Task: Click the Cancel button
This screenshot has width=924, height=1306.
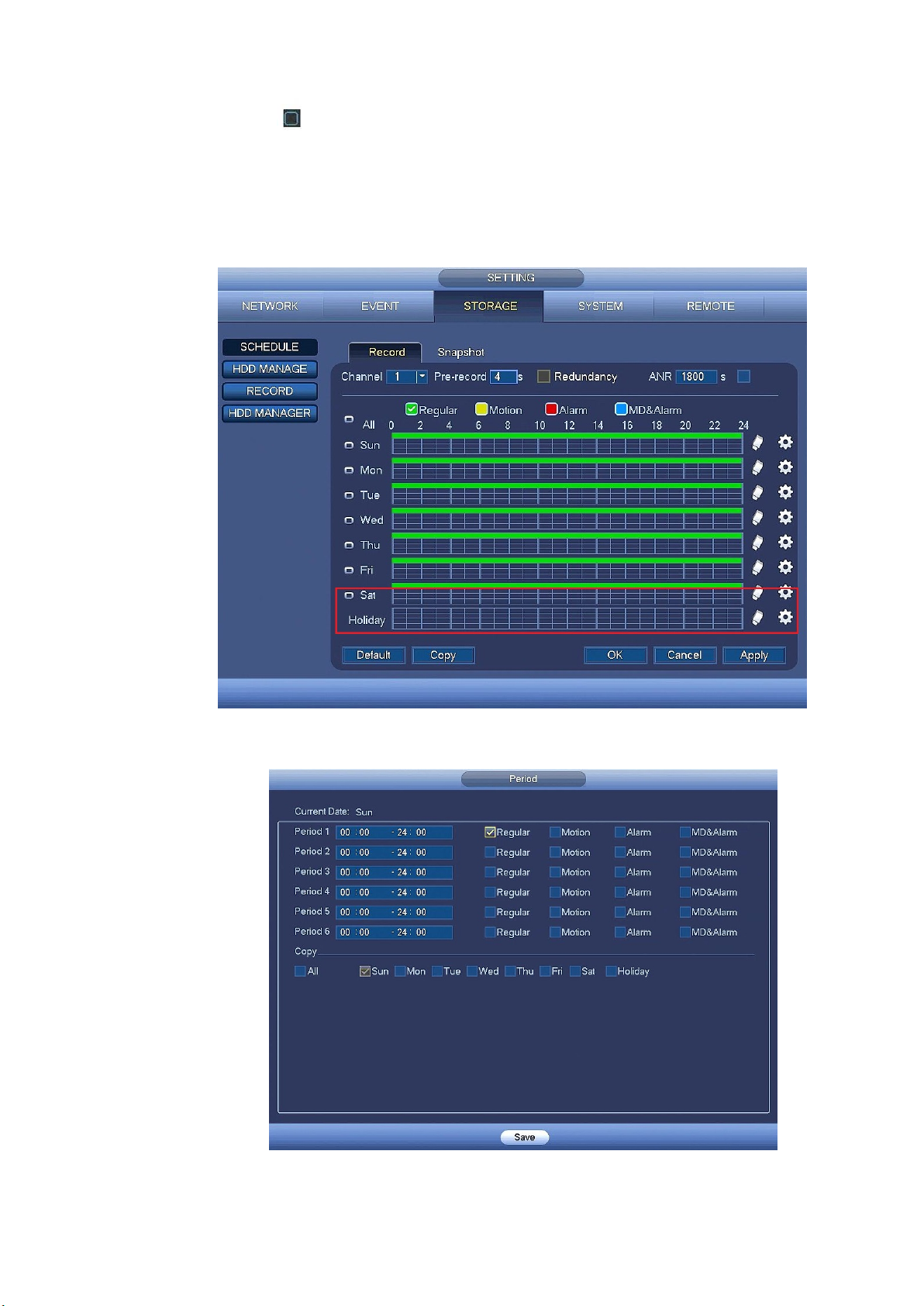Action: click(684, 655)
